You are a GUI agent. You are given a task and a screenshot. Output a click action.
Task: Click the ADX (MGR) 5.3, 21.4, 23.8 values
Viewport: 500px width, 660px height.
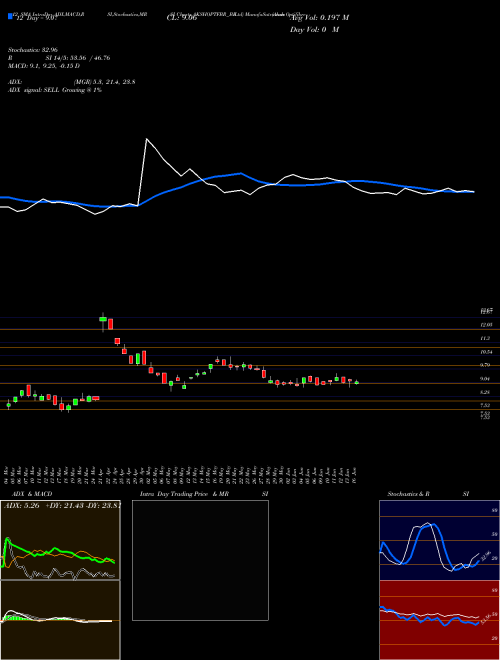(x=104, y=82)
